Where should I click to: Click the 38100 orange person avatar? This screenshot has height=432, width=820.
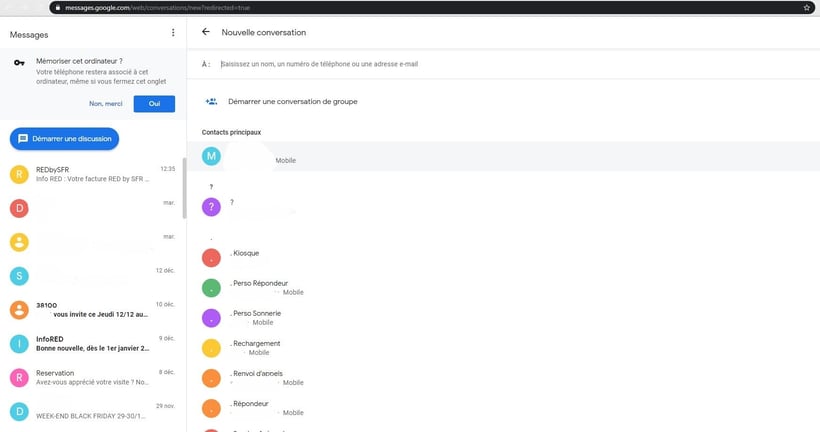[19, 310]
